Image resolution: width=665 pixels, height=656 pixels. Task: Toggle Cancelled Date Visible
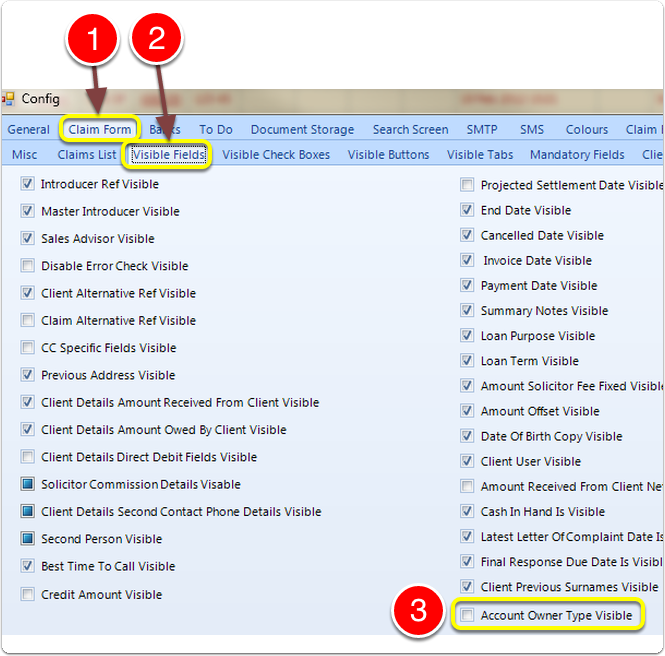[x=467, y=234]
